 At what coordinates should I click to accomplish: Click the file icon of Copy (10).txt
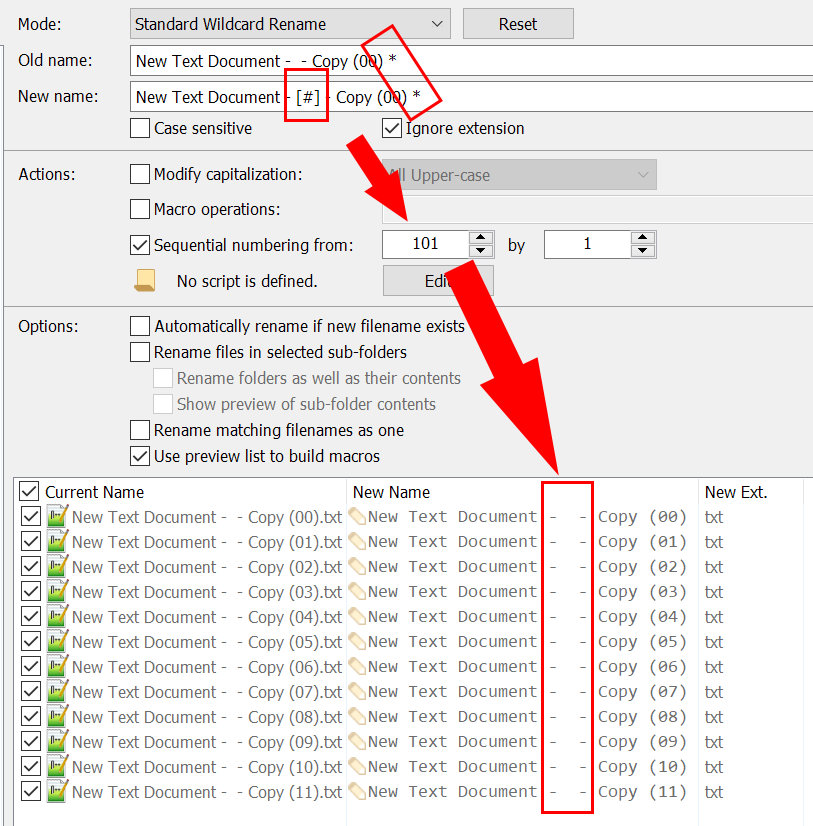click(x=57, y=766)
